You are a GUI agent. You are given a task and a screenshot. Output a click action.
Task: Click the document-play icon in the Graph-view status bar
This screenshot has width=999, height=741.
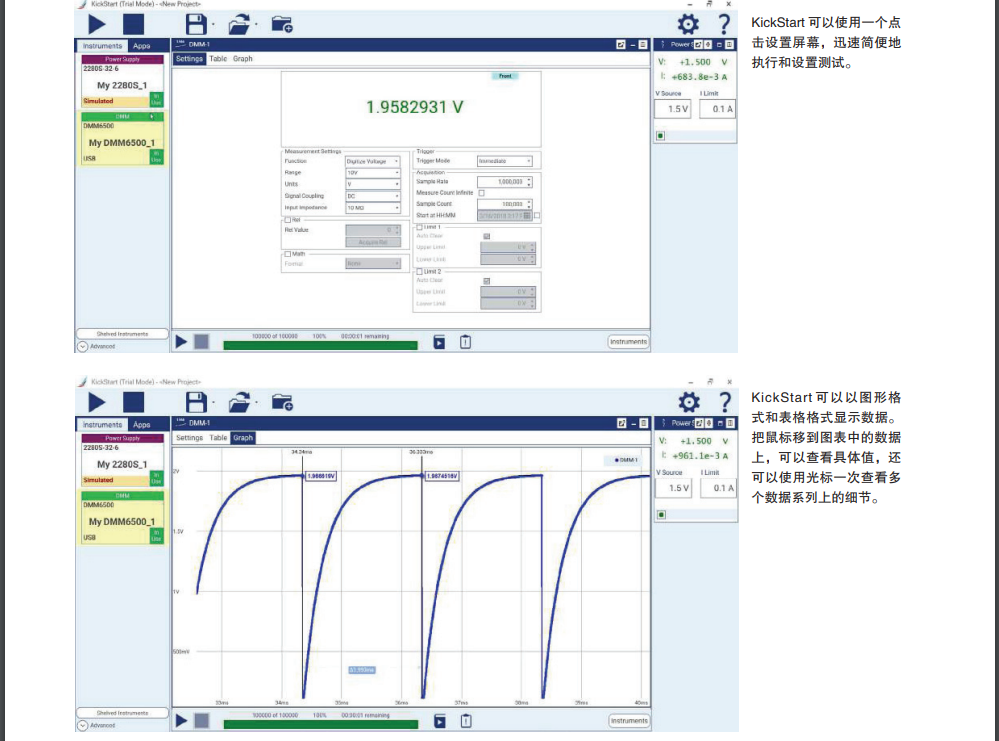click(440, 721)
